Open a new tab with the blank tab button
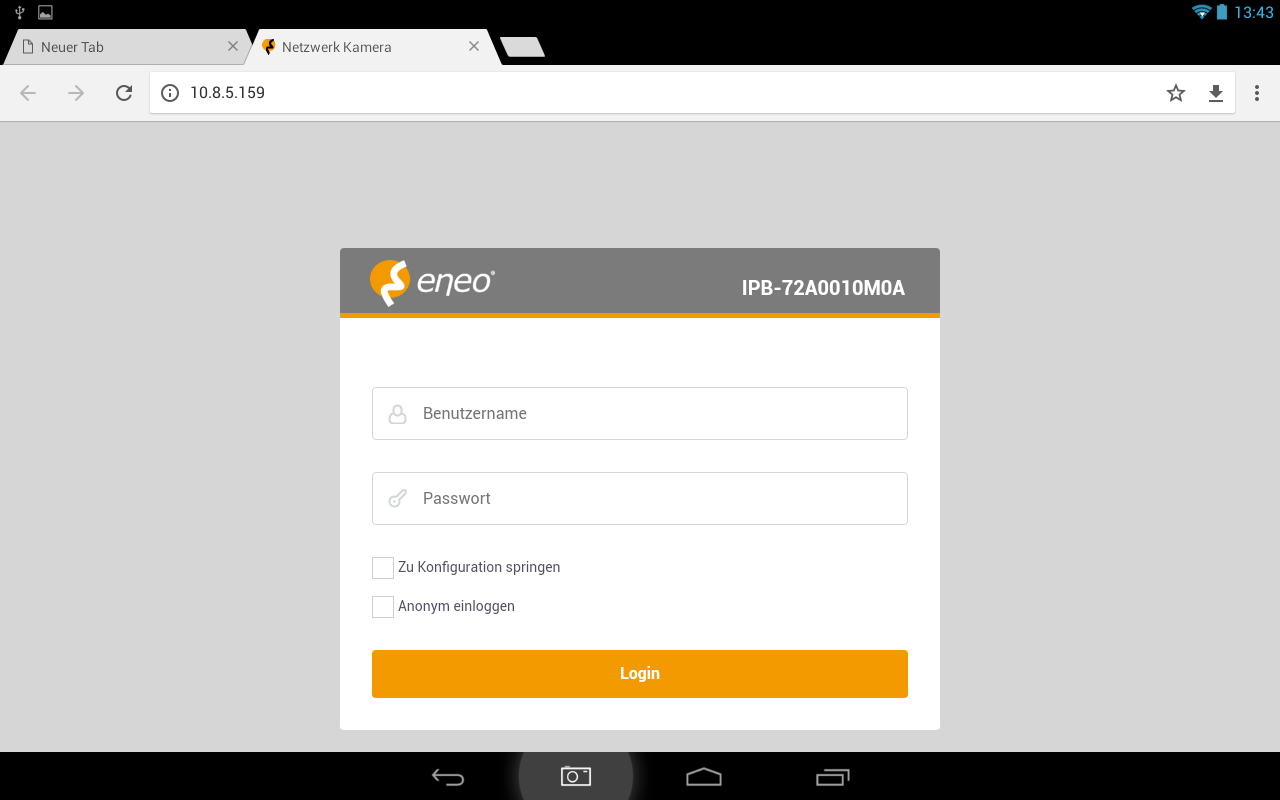The height and width of the screenshot is (800, 1280). coord(522,47)
